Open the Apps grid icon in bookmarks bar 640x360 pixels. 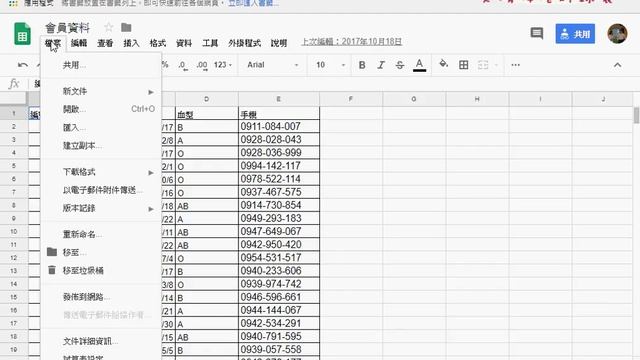(x=13, y=3)
